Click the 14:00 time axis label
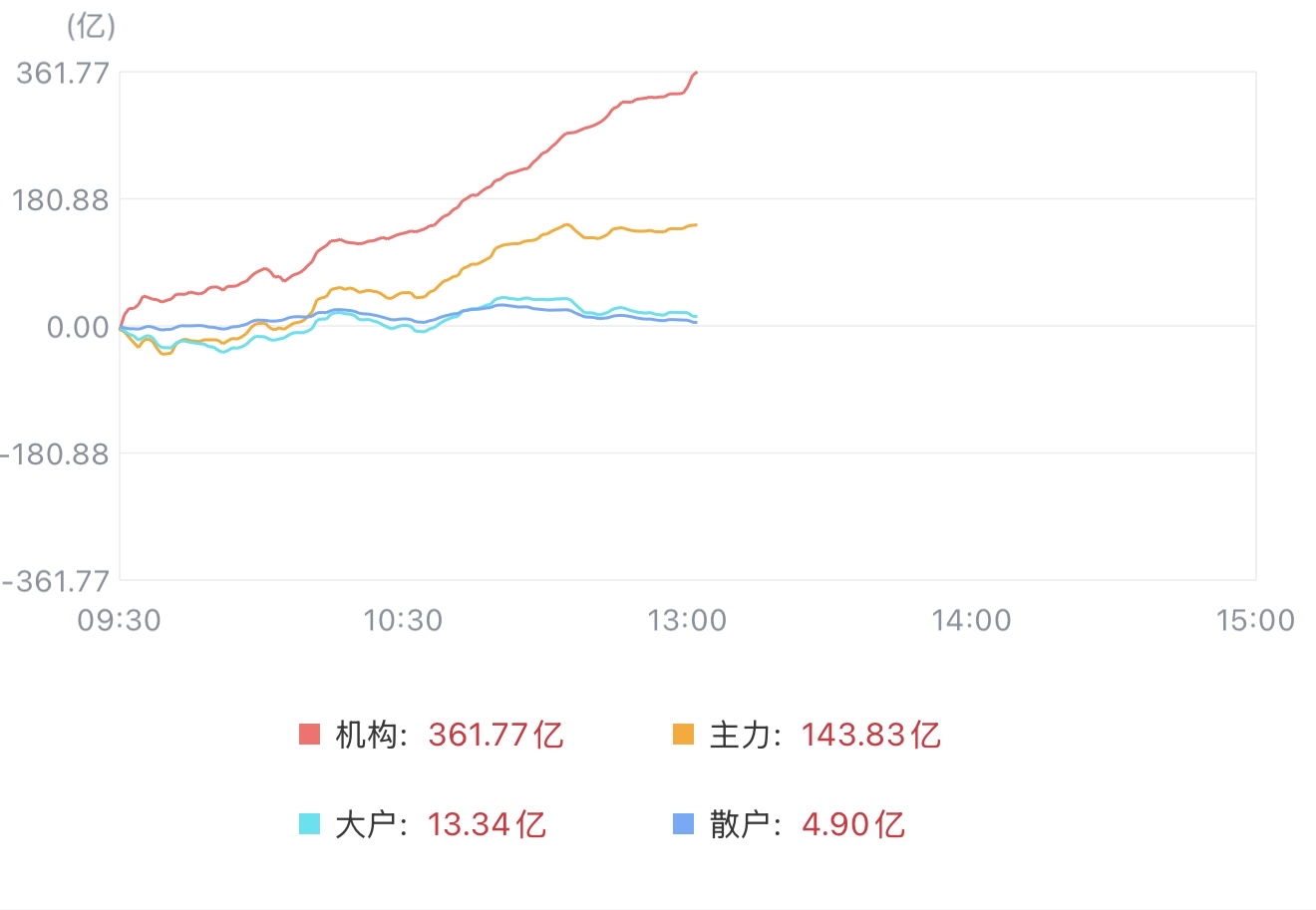Image resolution: width=1316 pixels, height=910 pixels. pyautogui.click(x=971, y=620)
